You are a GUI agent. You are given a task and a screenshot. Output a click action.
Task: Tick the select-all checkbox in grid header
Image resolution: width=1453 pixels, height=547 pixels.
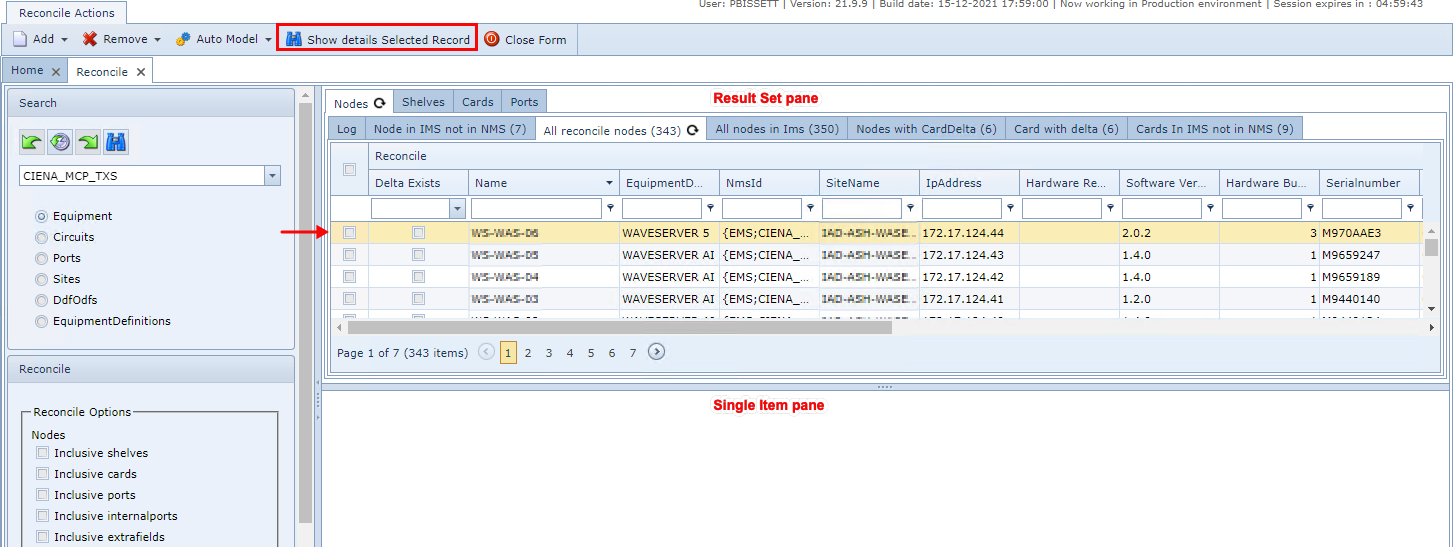tap(349, 170)
